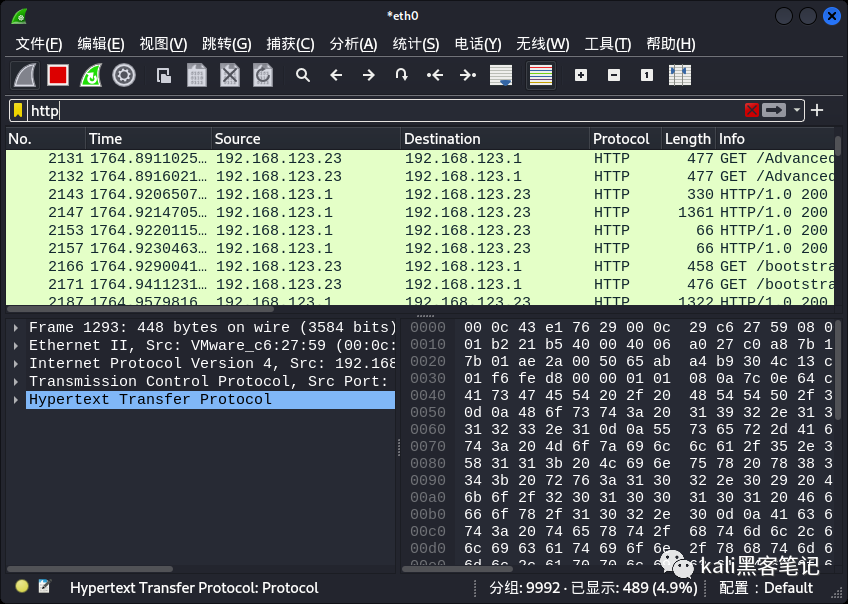The height and width of the screenshot is (604, 848).
Task: Select packet 2171 with length 476
Action: (420, 284)
